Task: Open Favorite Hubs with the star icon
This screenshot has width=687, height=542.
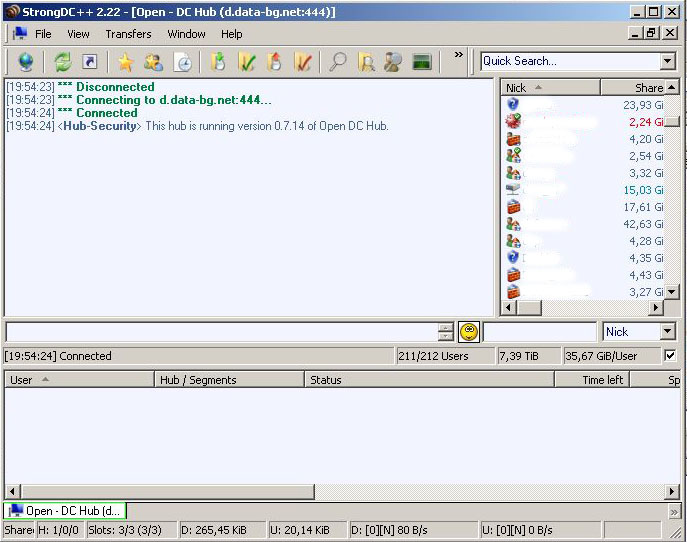Action: click(125, 61)
